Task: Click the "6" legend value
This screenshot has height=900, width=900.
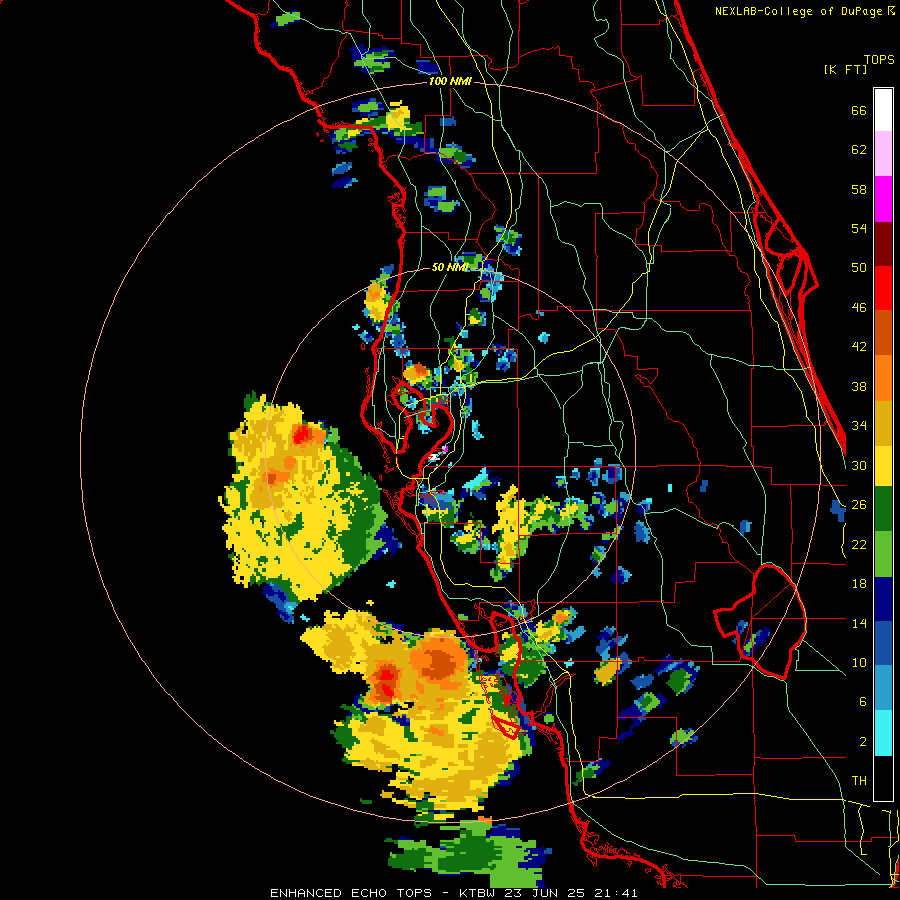Action: pos(863,701)
